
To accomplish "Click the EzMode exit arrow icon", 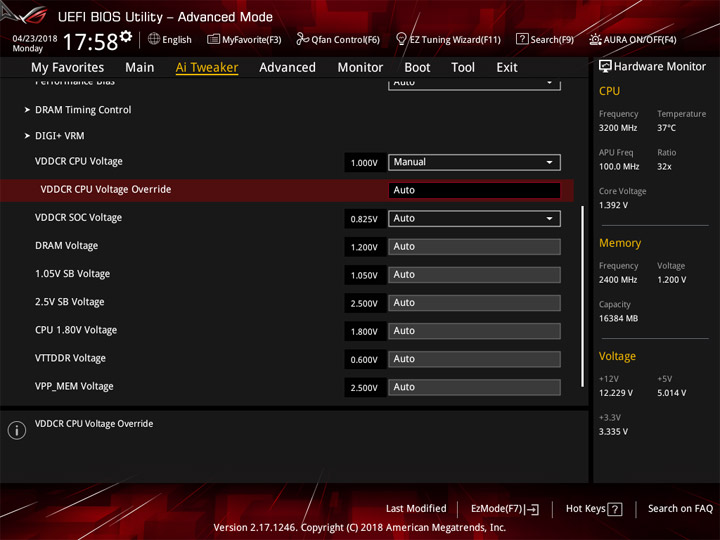I will click(x=532, y=509).
